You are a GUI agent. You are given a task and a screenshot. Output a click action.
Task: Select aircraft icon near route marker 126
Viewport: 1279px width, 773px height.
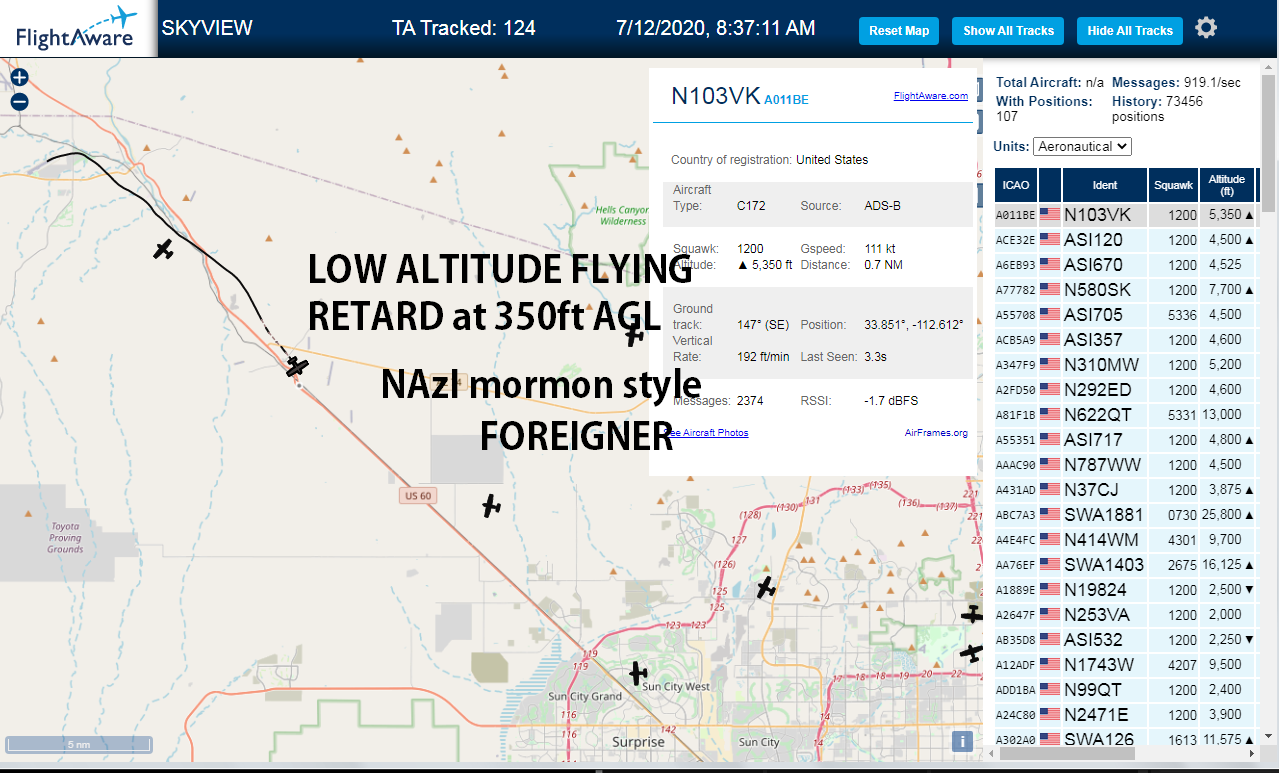[x=766, y=588]
